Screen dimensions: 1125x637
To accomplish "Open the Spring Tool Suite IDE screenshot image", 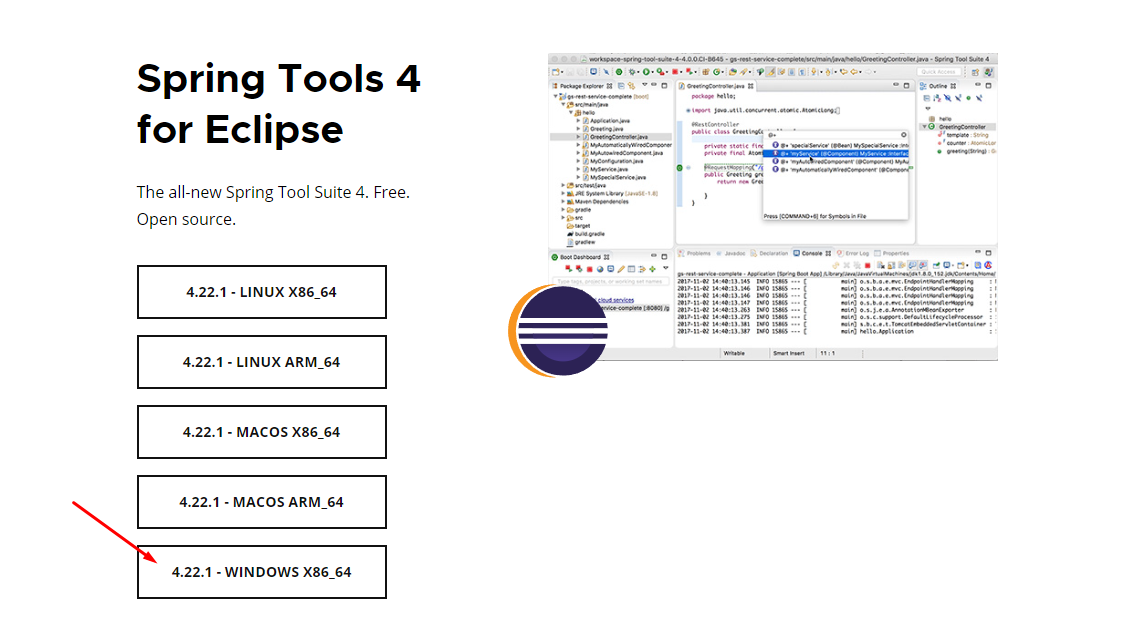I will 773,207.
